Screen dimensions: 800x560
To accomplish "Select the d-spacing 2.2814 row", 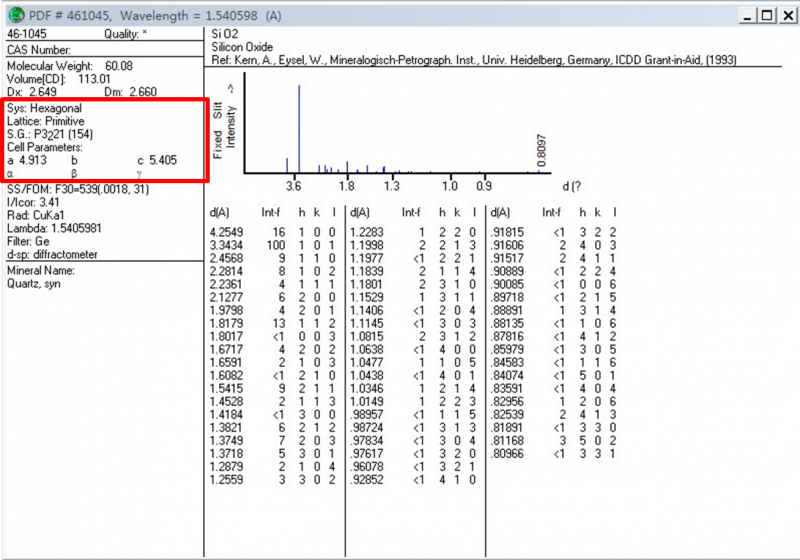I will pyautogui.click(x=272, y=271).
